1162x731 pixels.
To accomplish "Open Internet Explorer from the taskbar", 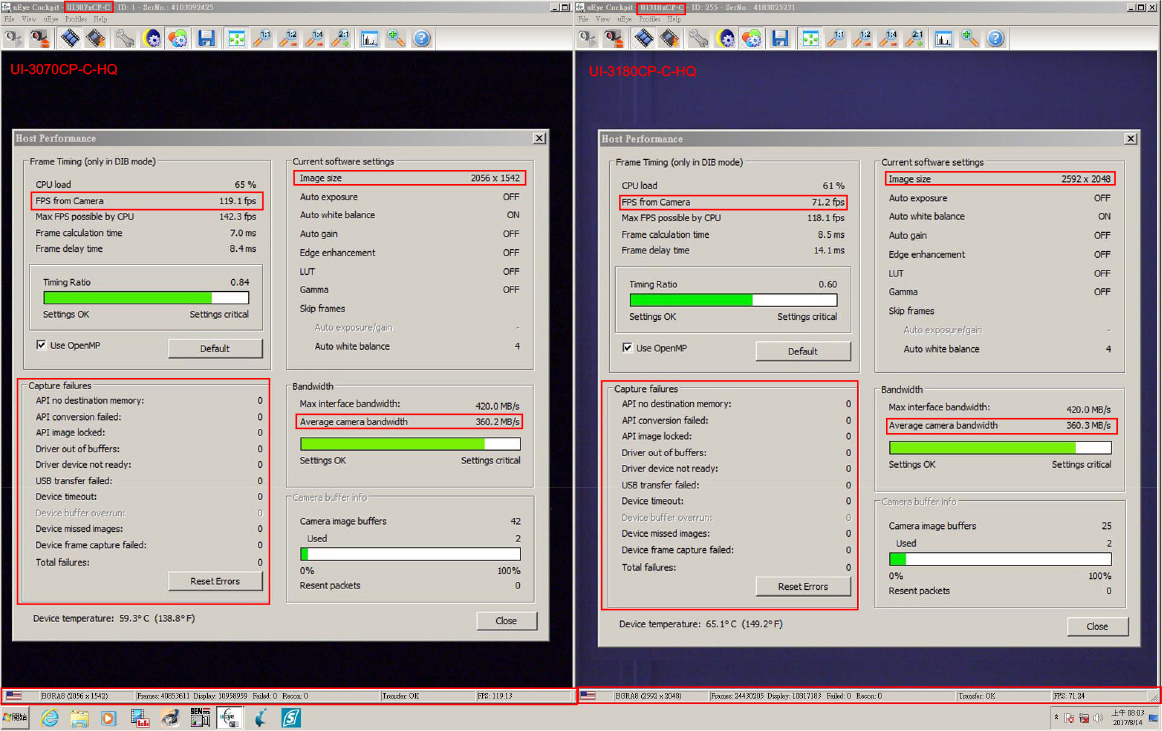I will pos(49,717).
